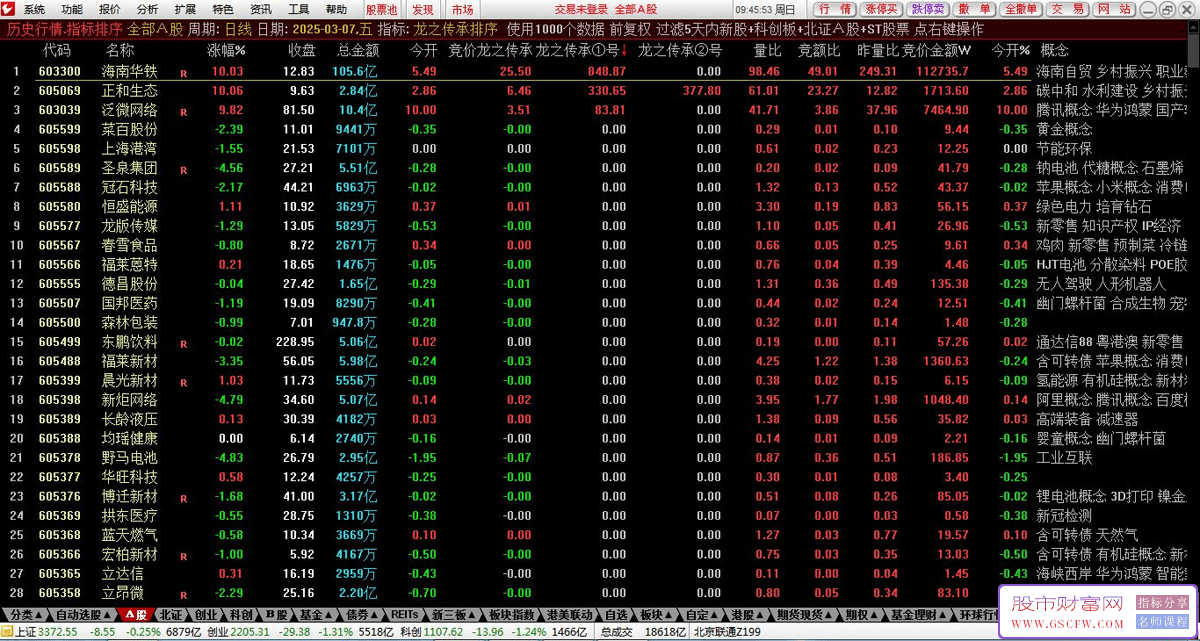This screenshot has height=641, width=1200.
Task: Expand the 基金理财 tab dropdown
Action: pos(919,614)
